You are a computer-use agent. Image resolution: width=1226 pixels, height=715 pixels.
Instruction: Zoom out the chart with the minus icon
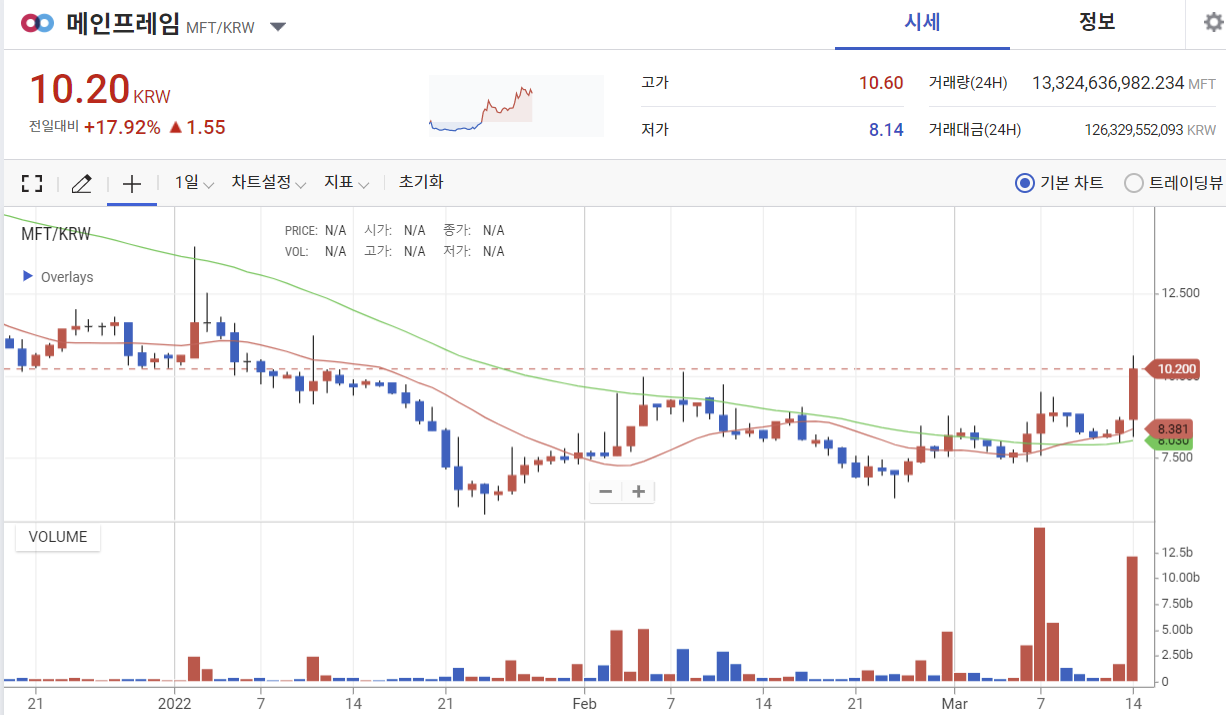pyautogui.click(x=604, y=491)
